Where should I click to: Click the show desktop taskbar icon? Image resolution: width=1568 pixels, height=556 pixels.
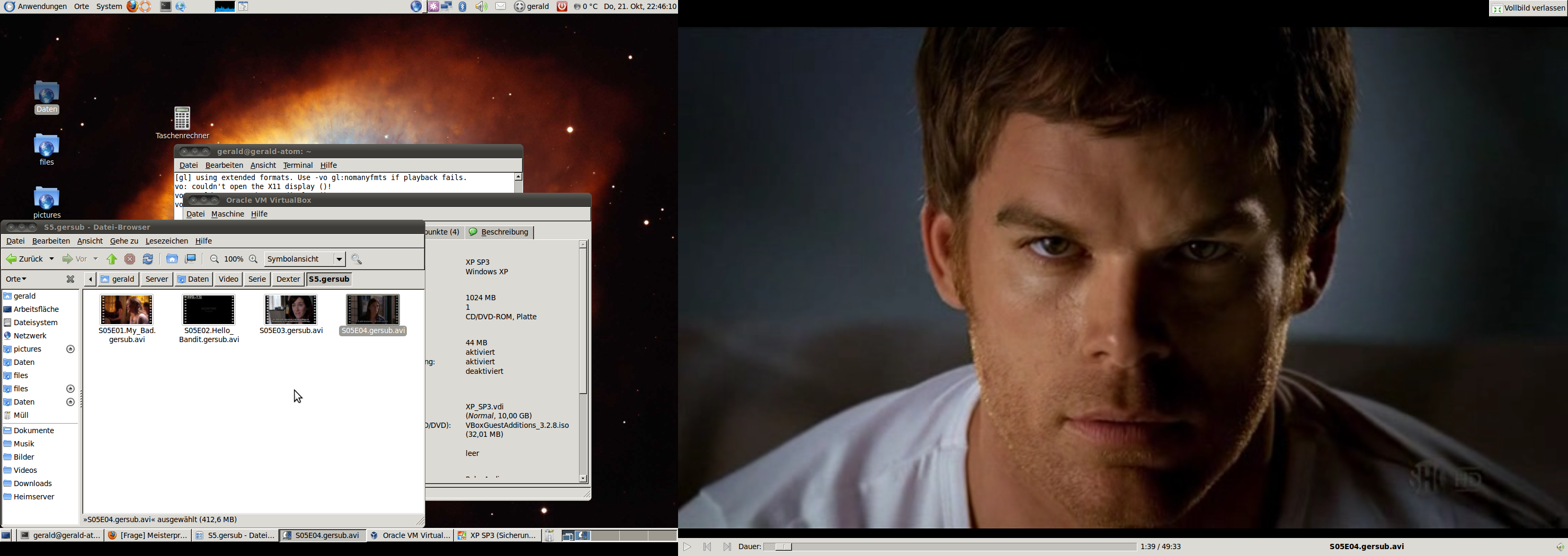tap(7, 536)
